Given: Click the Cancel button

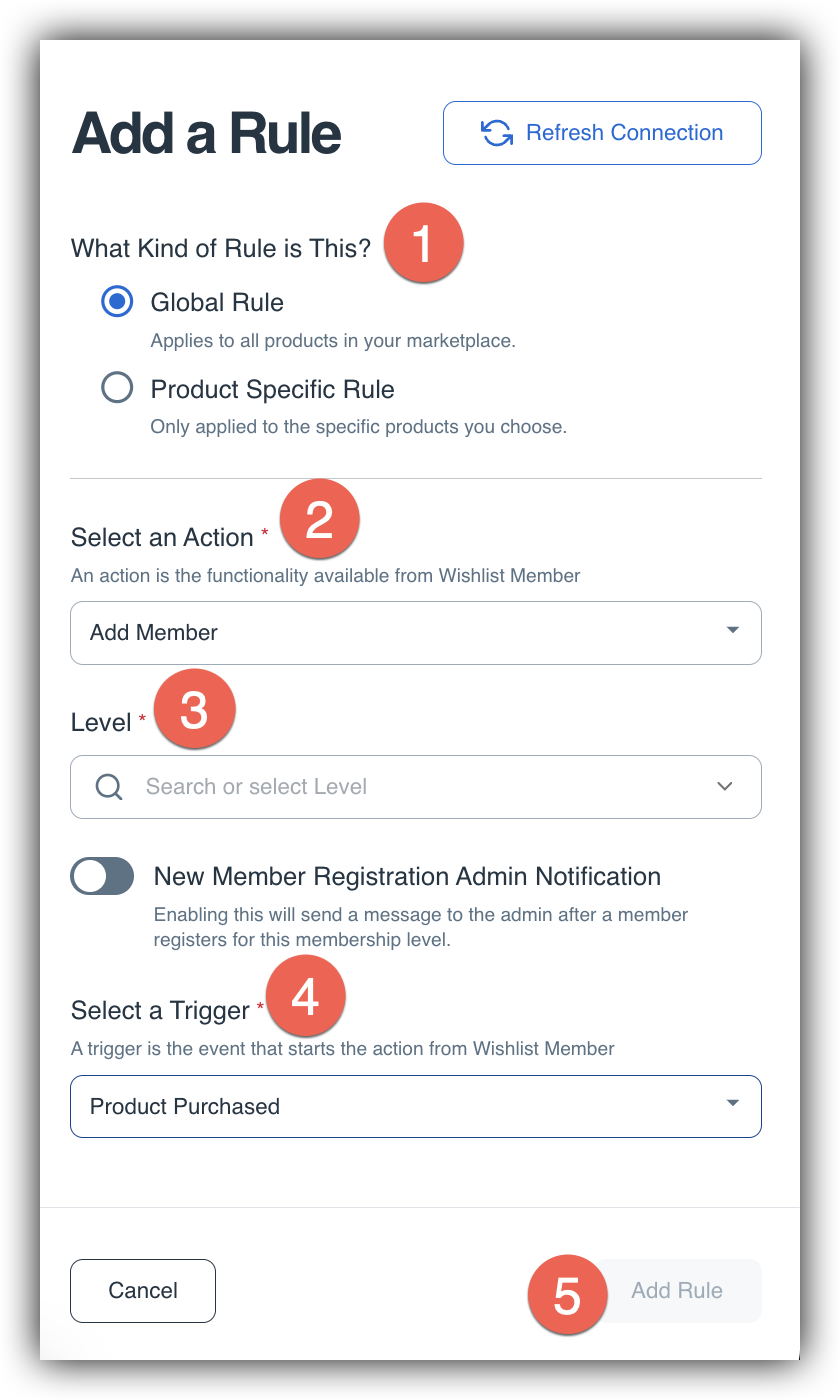Looking at the screenshot, I should click(143, 1291).
